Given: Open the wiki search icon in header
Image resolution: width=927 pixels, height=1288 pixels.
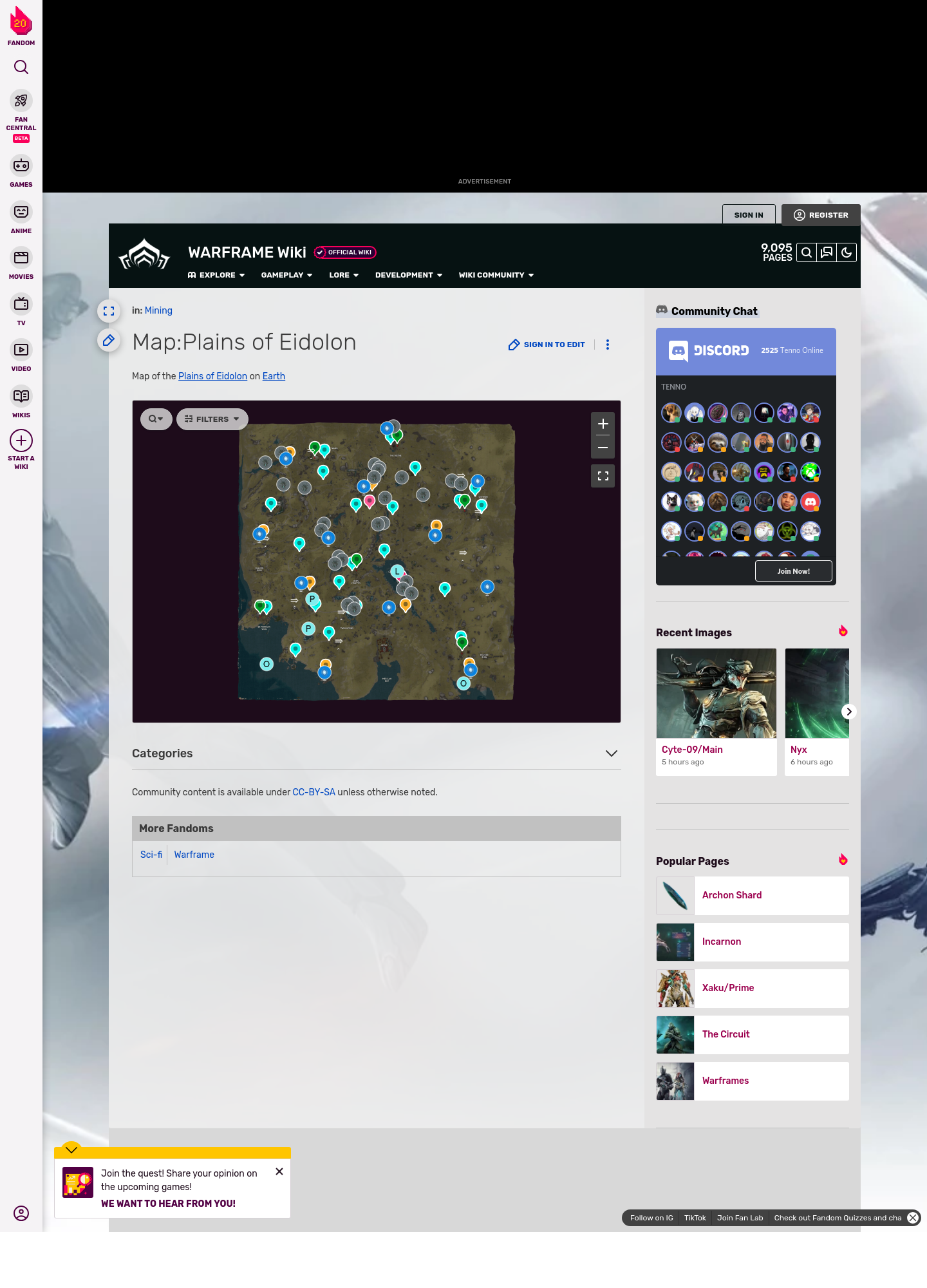Looking at the screenshot, I should 807,253.
